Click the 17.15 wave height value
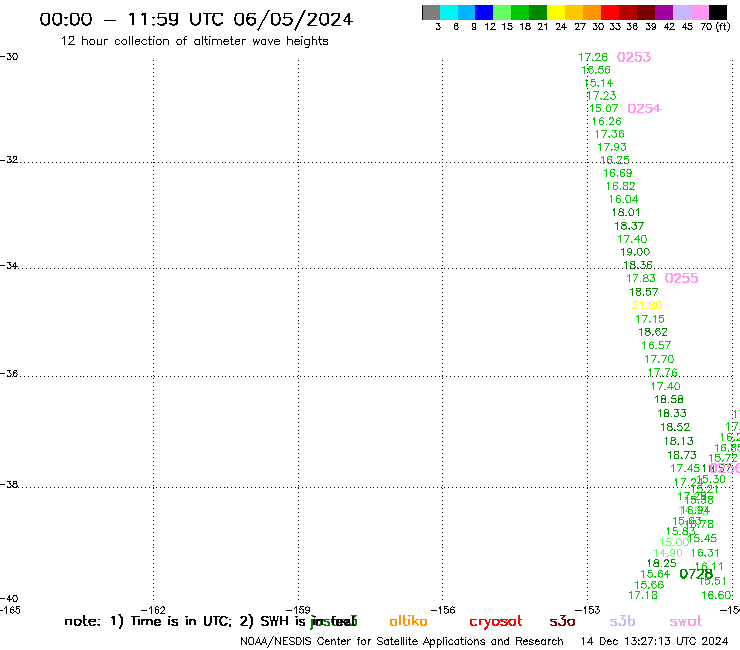Viewport: 740px width, 650px height. [x=650, y=319]
